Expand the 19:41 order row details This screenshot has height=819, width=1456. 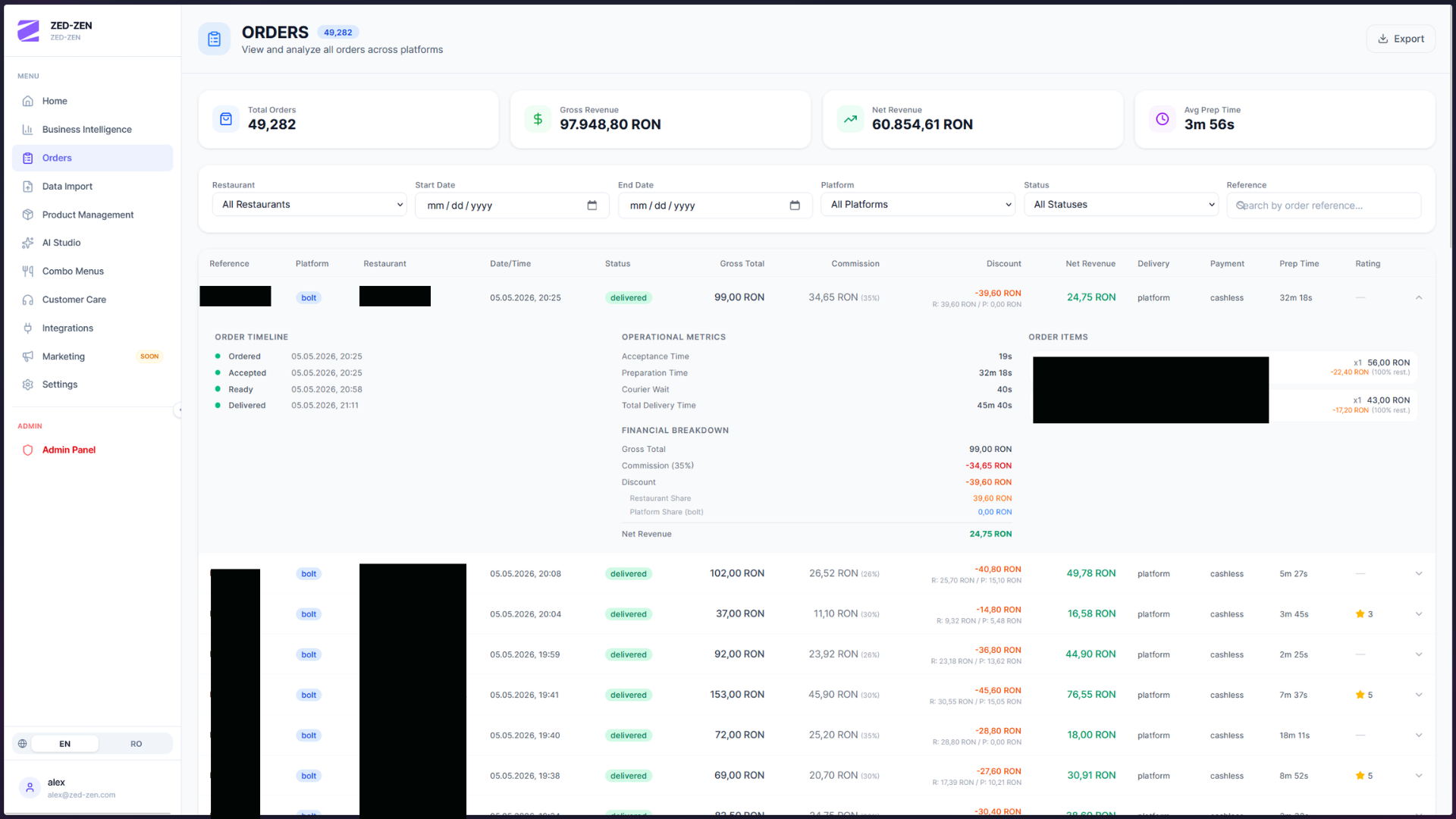click(x=1419, y=695)
